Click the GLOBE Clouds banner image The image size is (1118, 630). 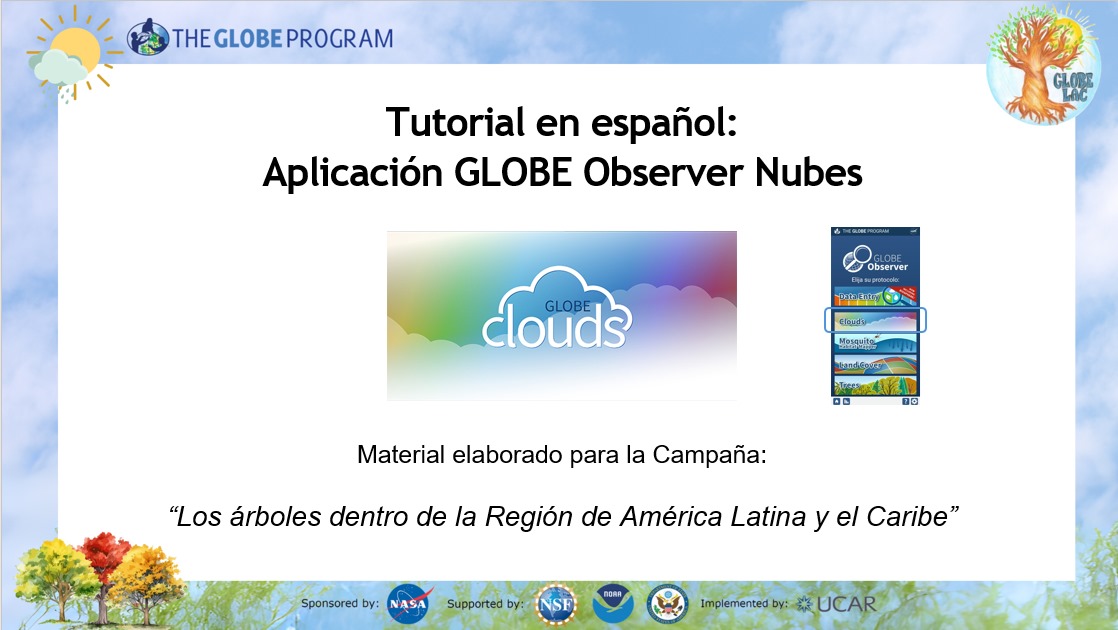point(562,315)
